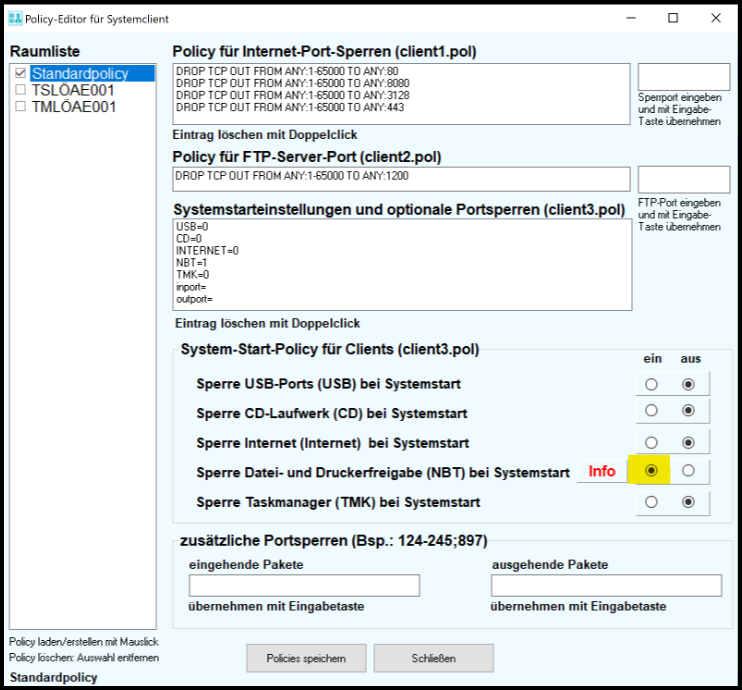Disable NBT file sharing lock via 'aus'

pyautogui.click(x=688, y=471)
